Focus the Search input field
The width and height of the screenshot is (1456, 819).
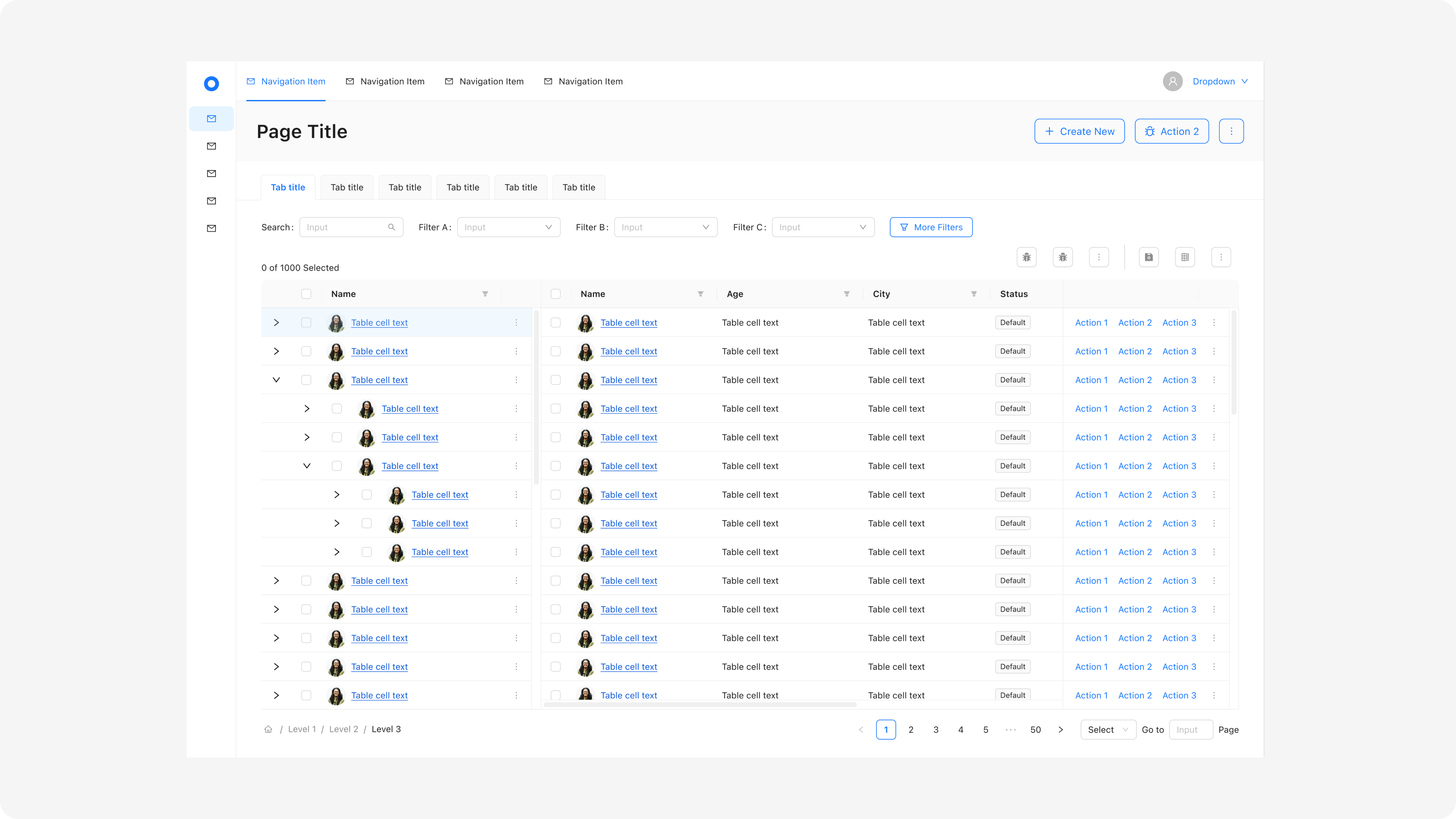point(351,227)
